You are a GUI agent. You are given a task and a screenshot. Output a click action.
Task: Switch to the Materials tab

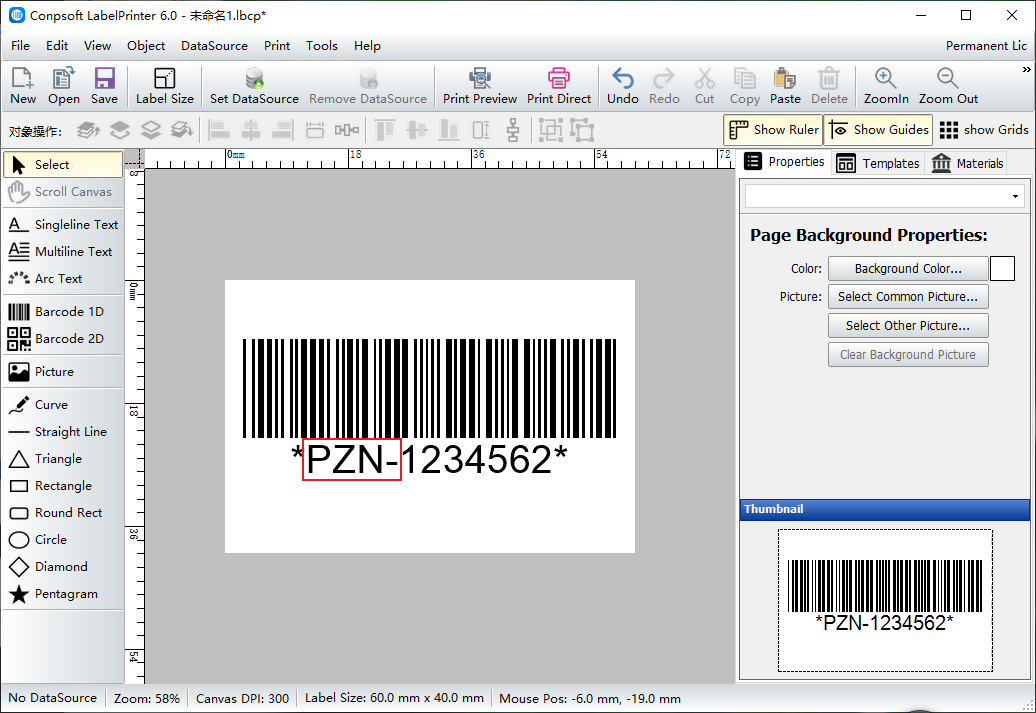click(967, 163)
